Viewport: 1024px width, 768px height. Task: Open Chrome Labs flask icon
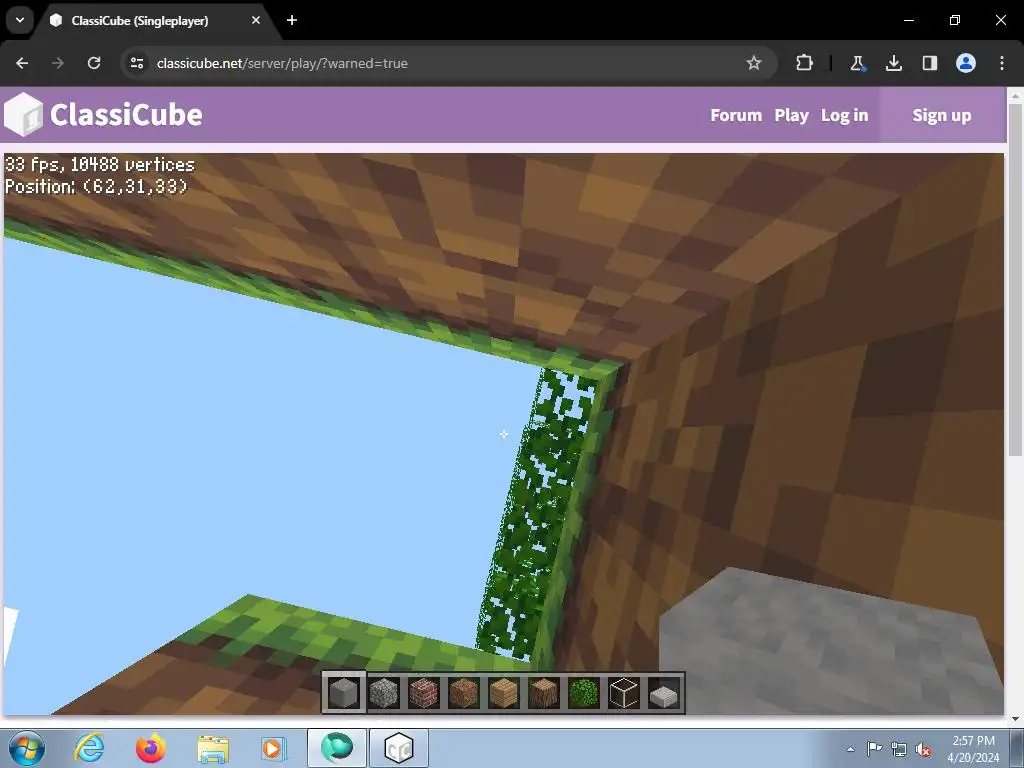857,63
